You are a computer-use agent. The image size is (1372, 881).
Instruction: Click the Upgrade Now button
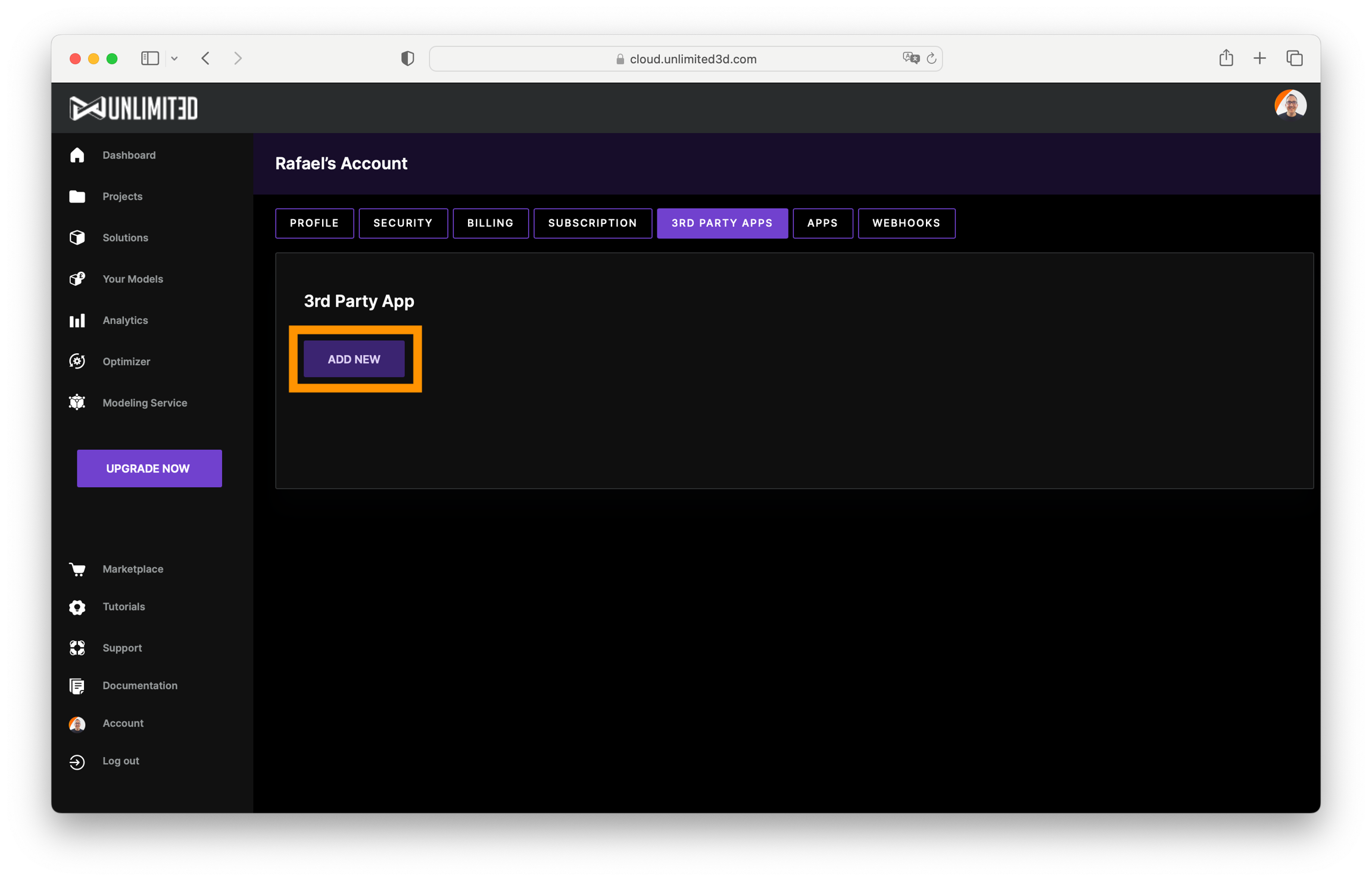(149, 468)
